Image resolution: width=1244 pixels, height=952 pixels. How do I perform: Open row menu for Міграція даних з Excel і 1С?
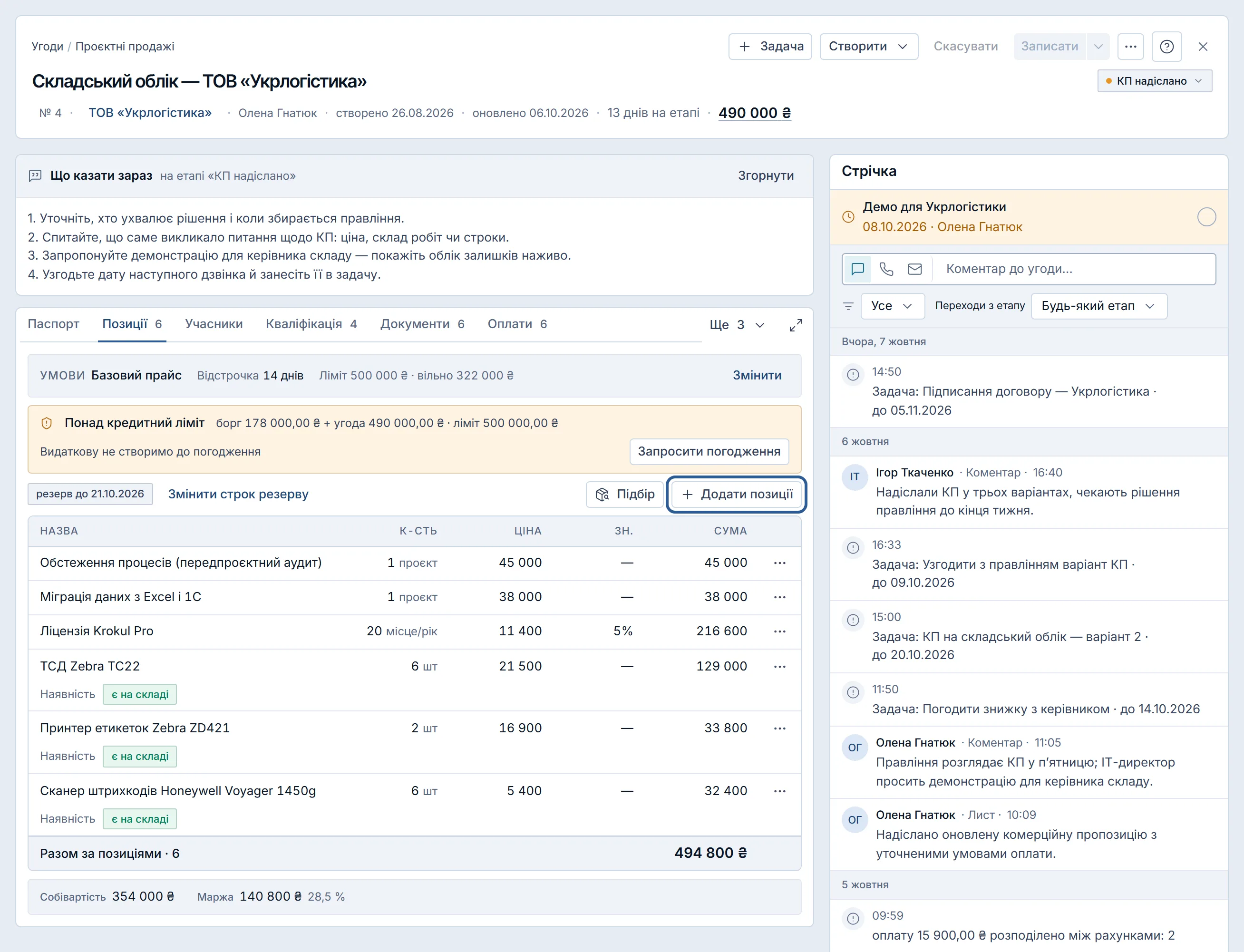tap(779, 597)
